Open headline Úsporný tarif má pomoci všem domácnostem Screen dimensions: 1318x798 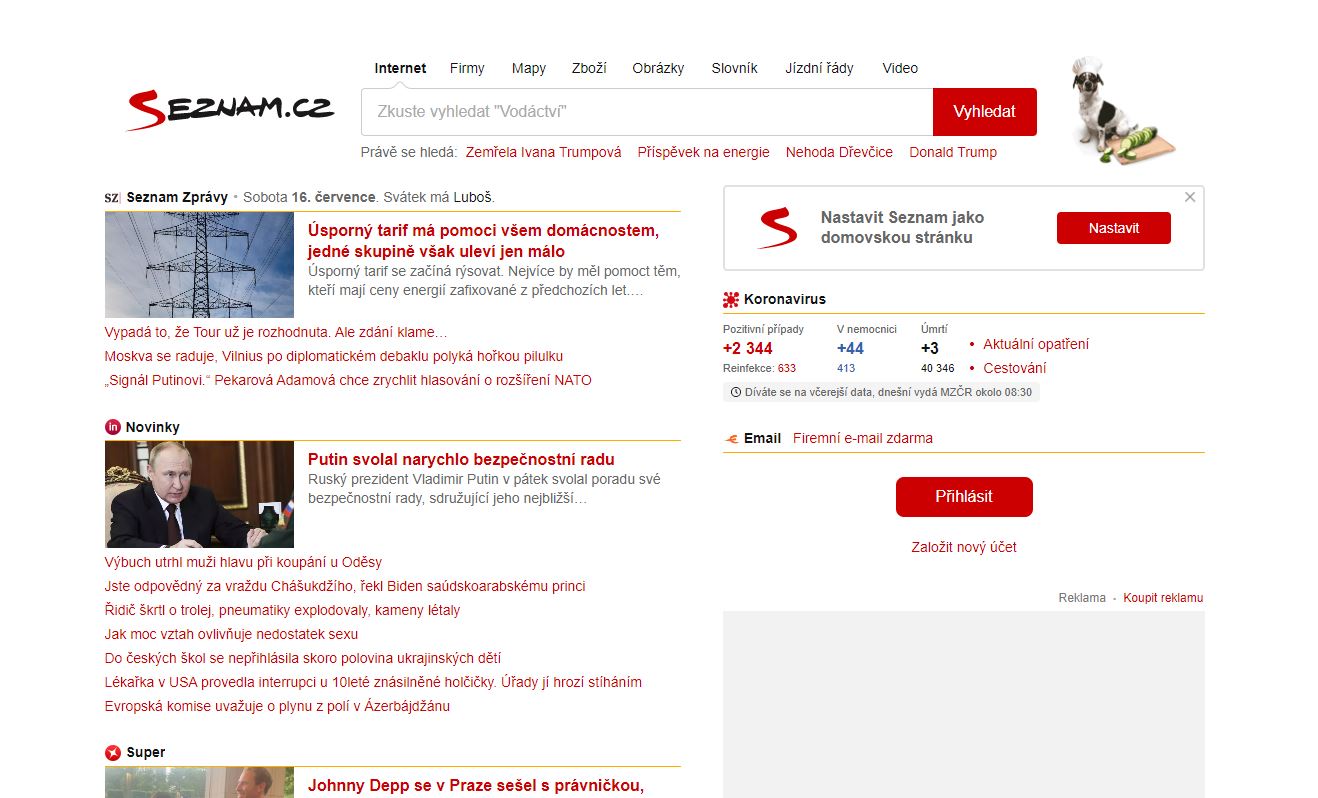[x=483, y=241]
